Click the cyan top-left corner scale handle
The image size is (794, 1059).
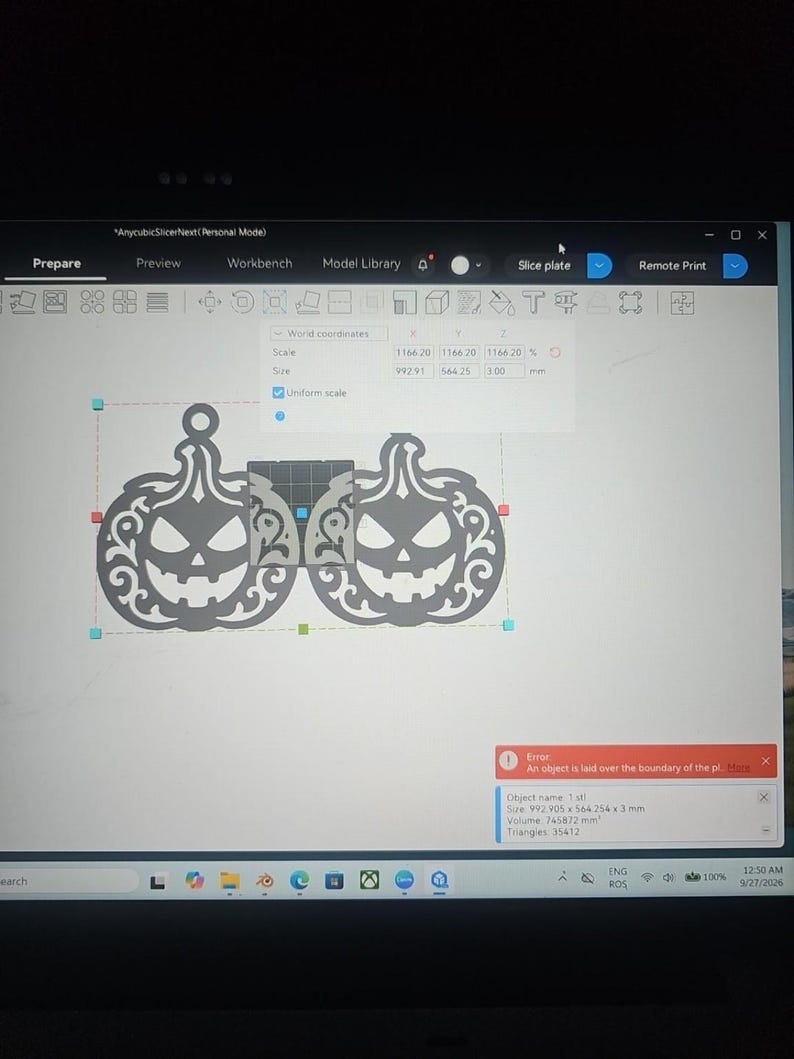click(97, 404)
